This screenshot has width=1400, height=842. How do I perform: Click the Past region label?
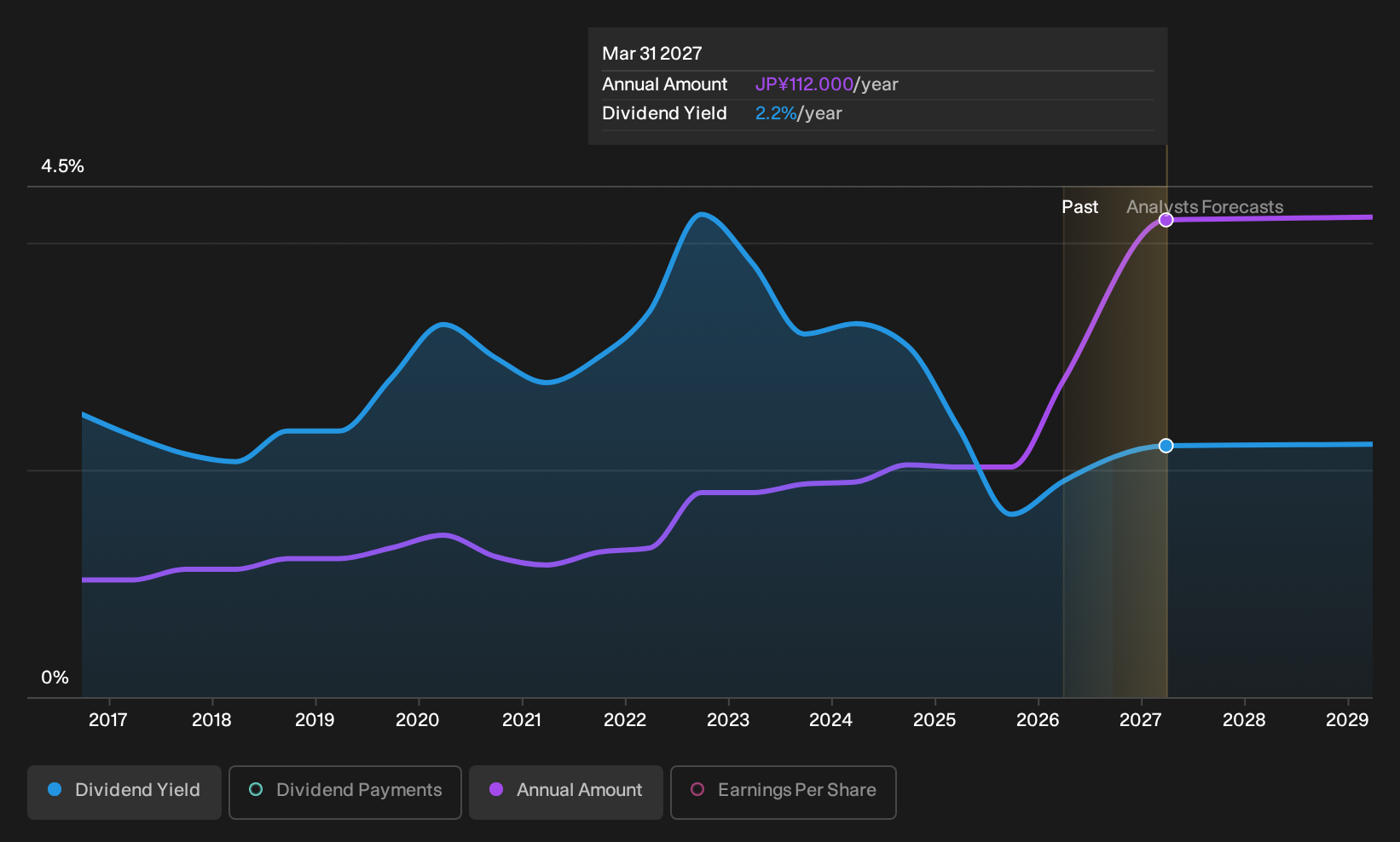pos(1079,207)
